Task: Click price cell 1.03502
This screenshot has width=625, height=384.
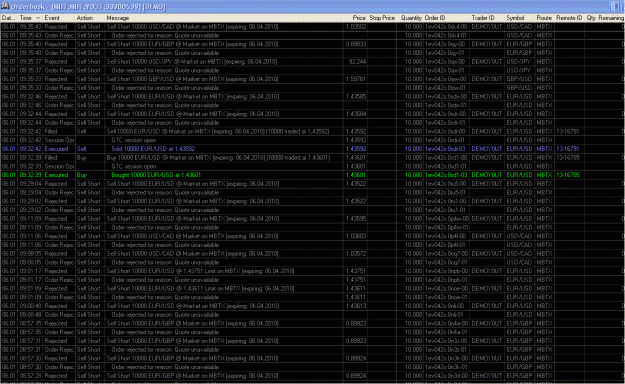Action: pyautogui.click(x=356, y=27)
